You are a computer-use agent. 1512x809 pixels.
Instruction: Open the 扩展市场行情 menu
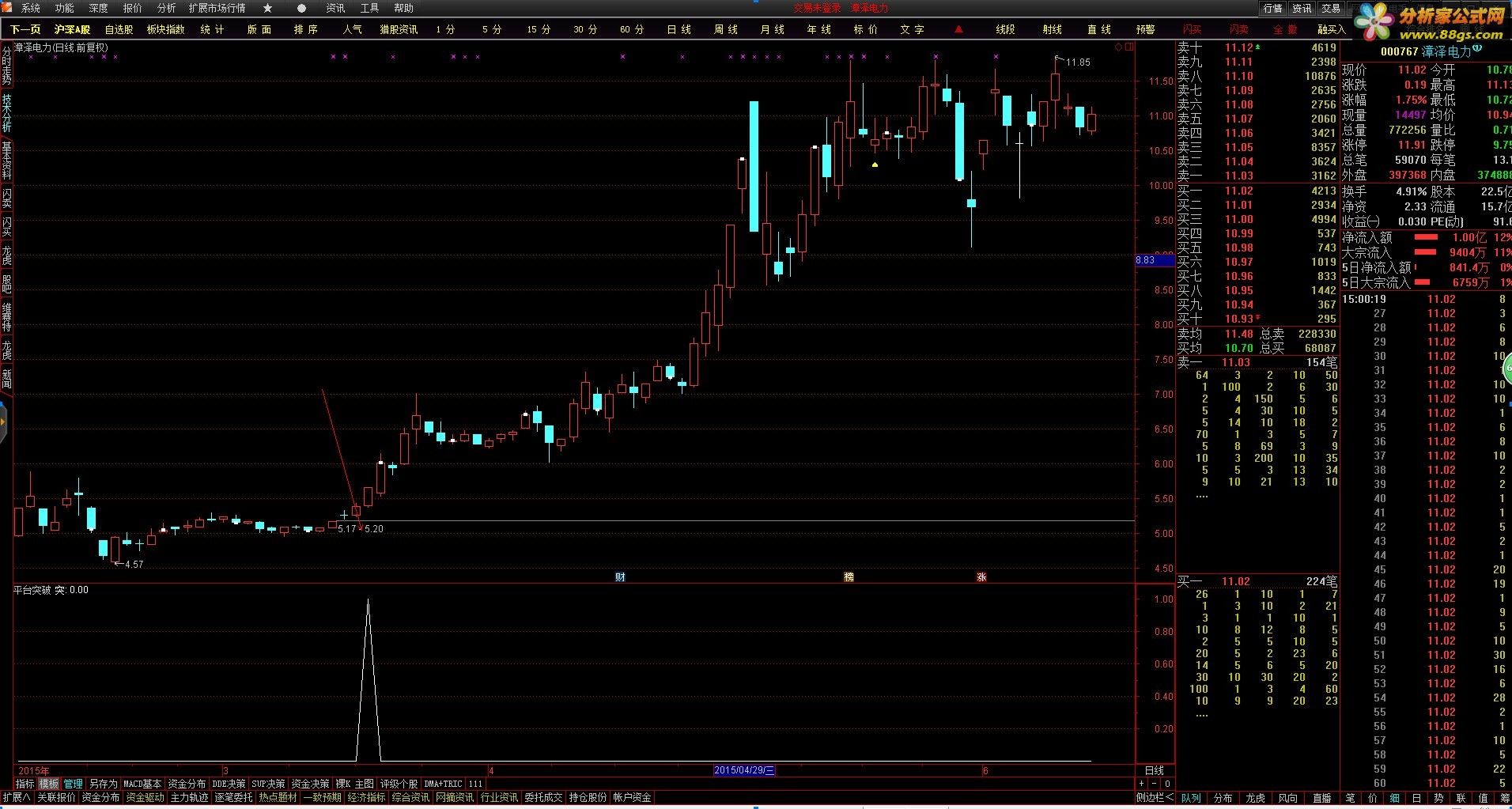217,8
